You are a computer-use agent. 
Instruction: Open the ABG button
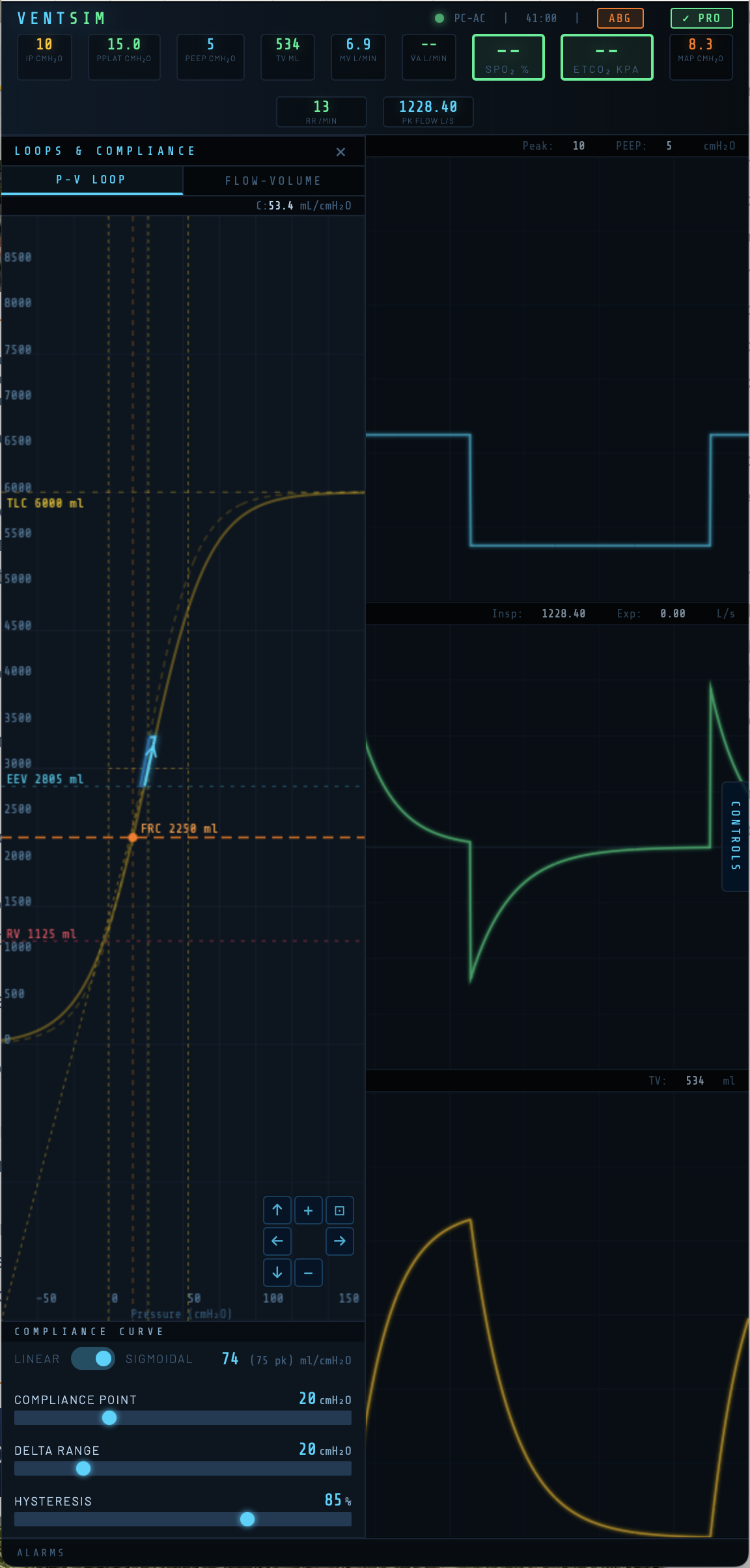coord(620,18)
